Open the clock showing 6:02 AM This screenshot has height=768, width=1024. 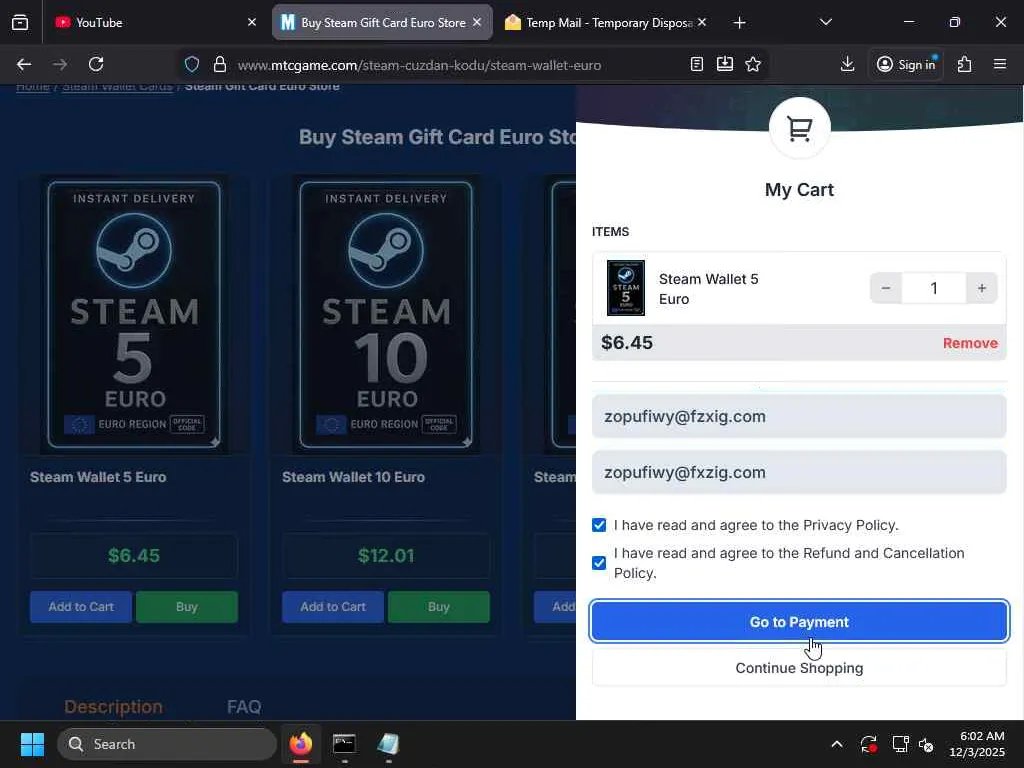(977, 744)
